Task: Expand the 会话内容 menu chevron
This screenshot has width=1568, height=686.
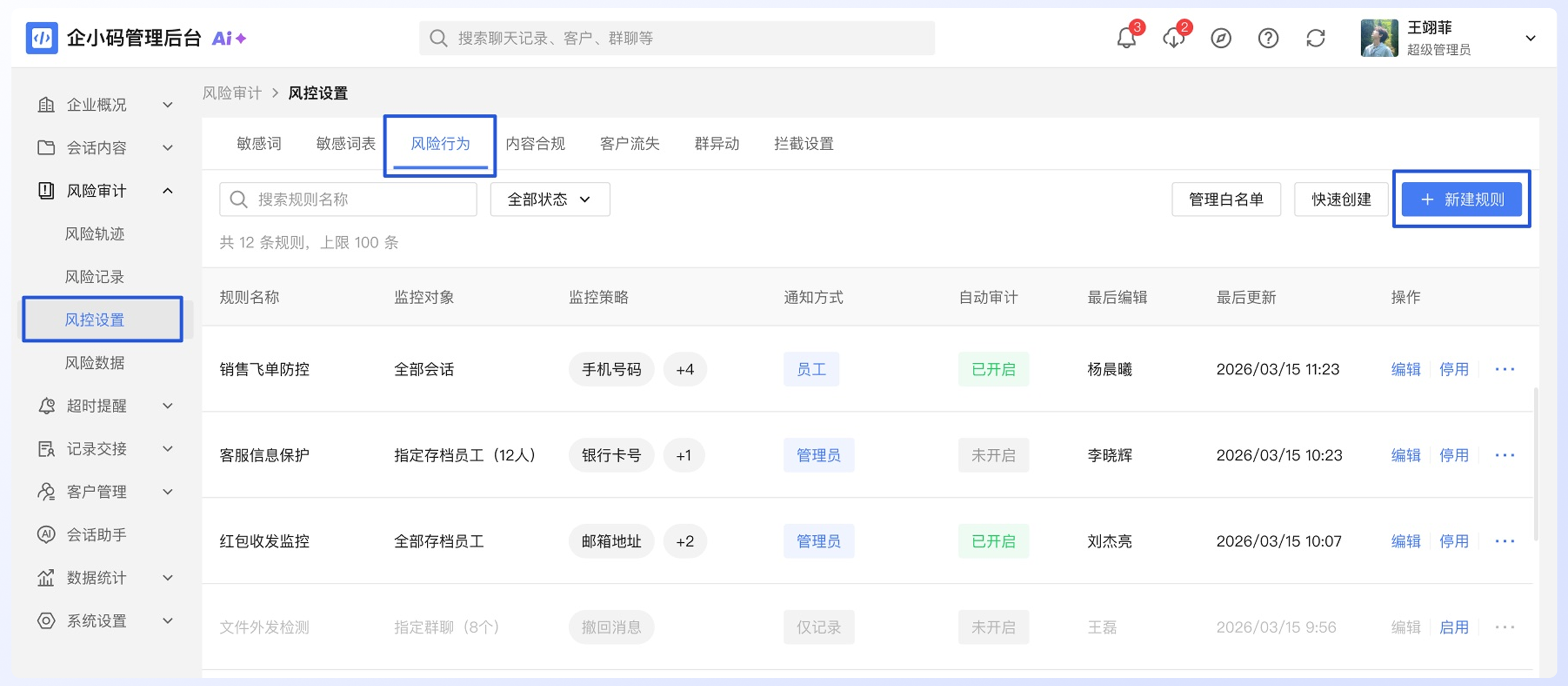Action: point(168,147)
